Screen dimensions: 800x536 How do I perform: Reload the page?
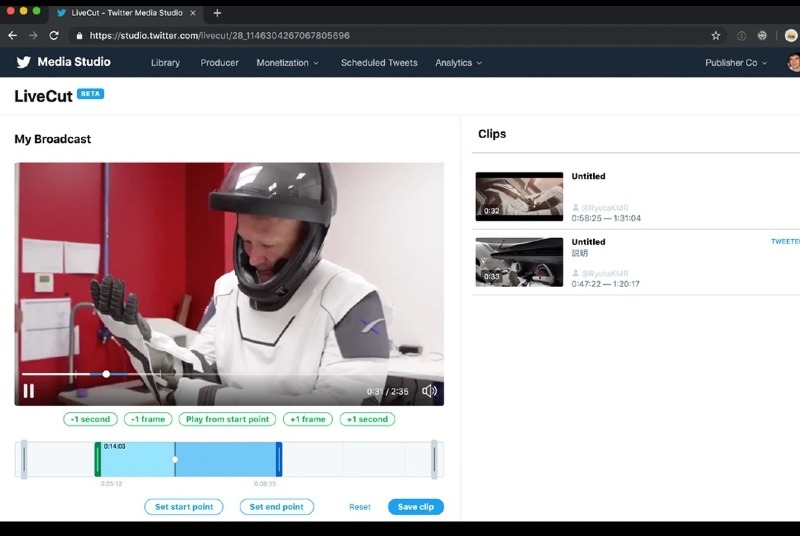54,36
